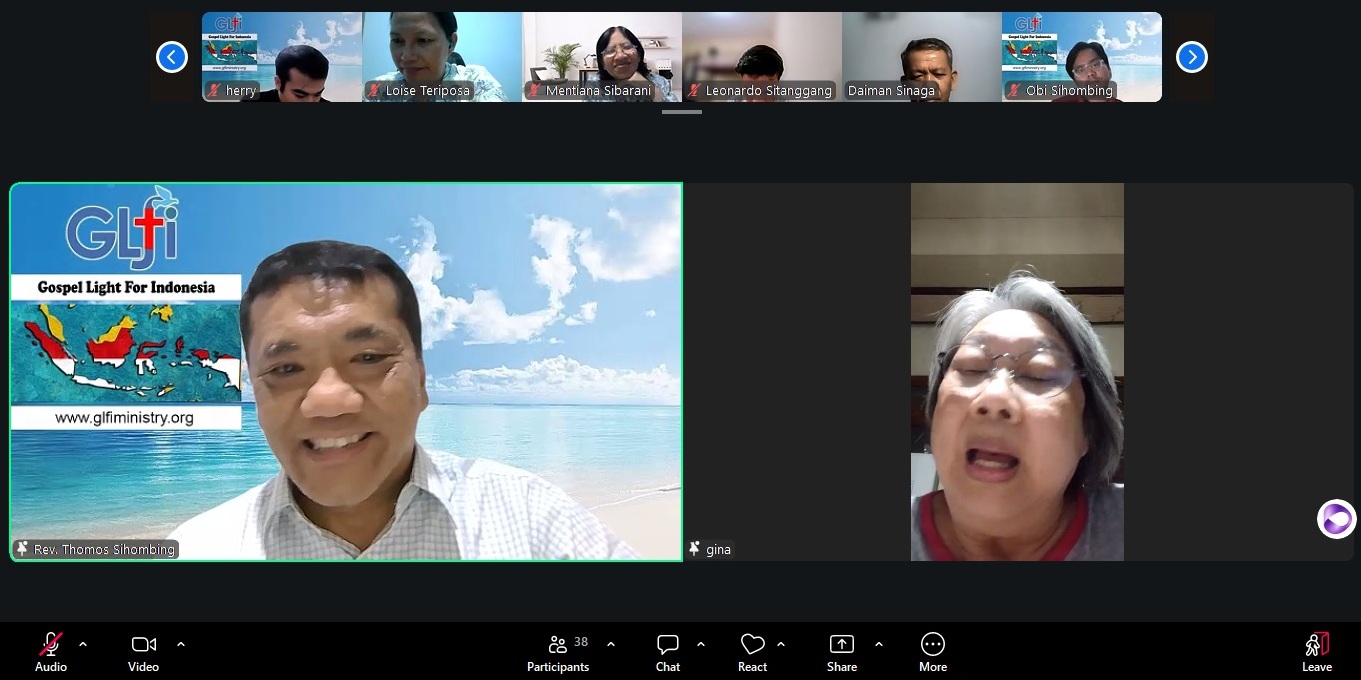Click muted mic icon on Obi Sihombing's tile
Screen dimensions: 1361x680
[1014, 91]
